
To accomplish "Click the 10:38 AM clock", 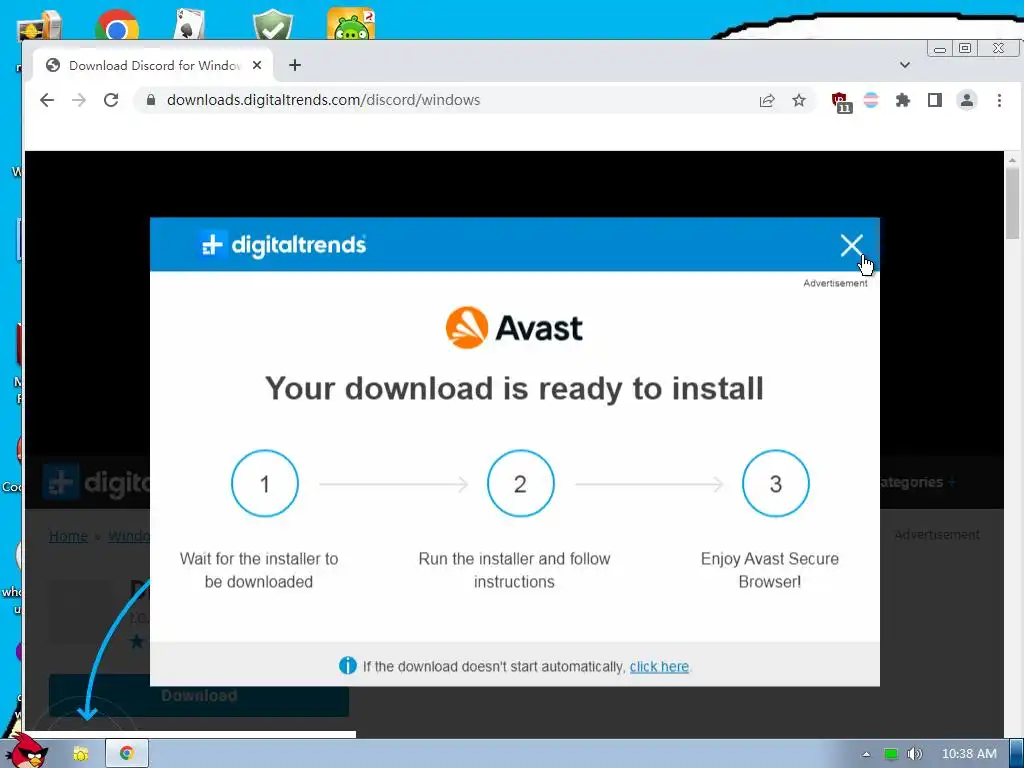I will point(969,754).
